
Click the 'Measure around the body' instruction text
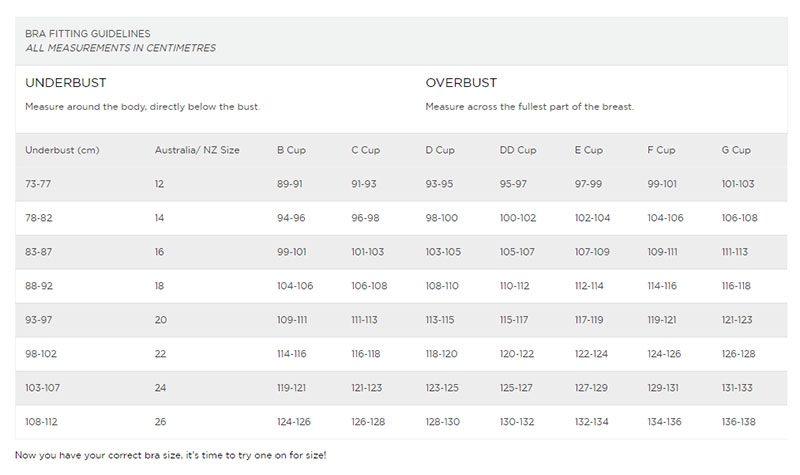[x=141, y=106]
